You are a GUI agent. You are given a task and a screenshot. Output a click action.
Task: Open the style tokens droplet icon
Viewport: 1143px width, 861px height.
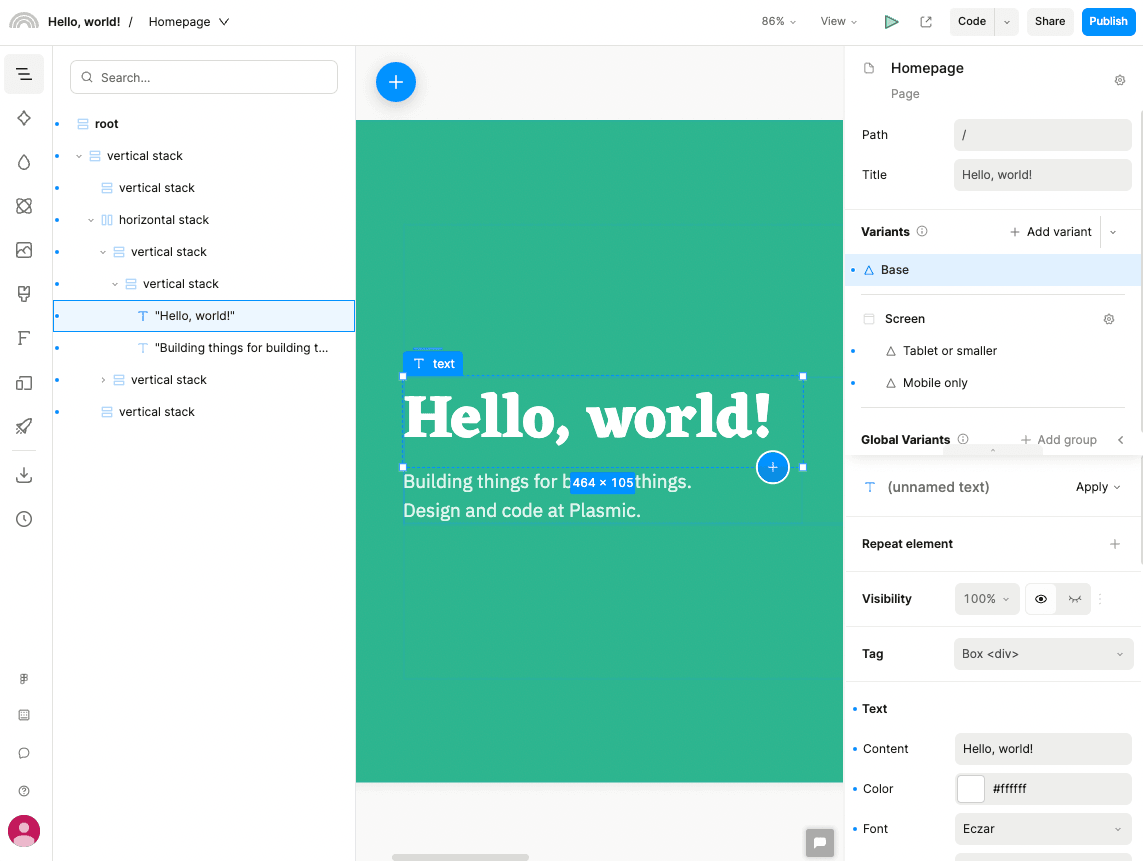[24, 162]
